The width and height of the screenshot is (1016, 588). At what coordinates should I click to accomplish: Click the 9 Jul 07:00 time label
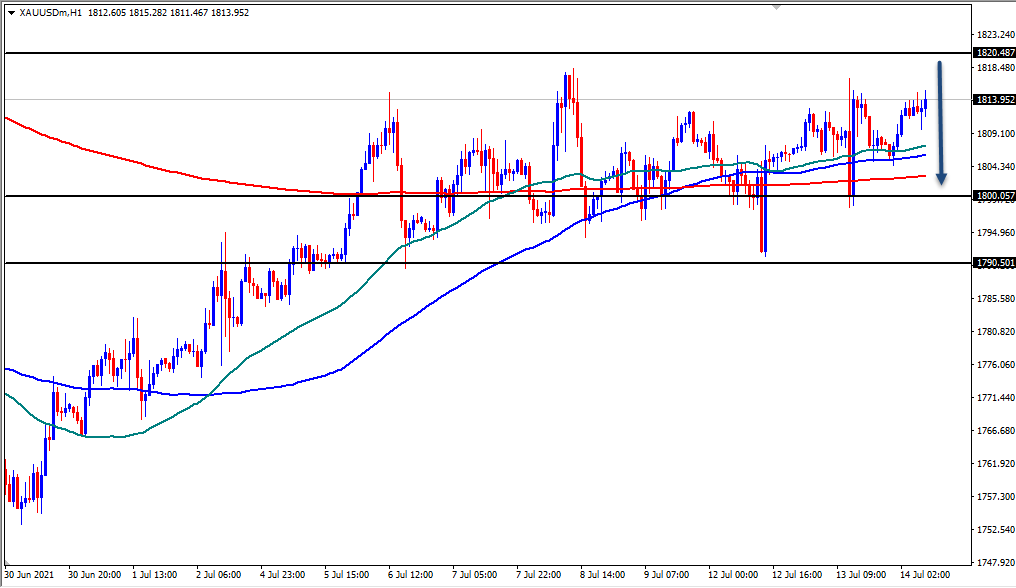click(667, 575)
